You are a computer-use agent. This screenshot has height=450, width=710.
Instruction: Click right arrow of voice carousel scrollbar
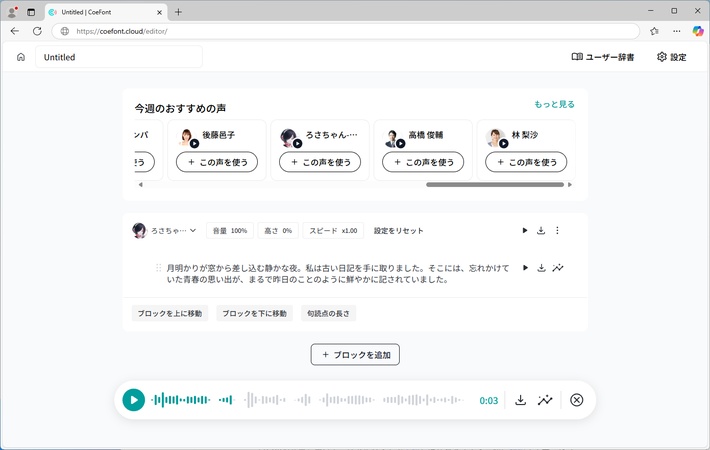570,185
